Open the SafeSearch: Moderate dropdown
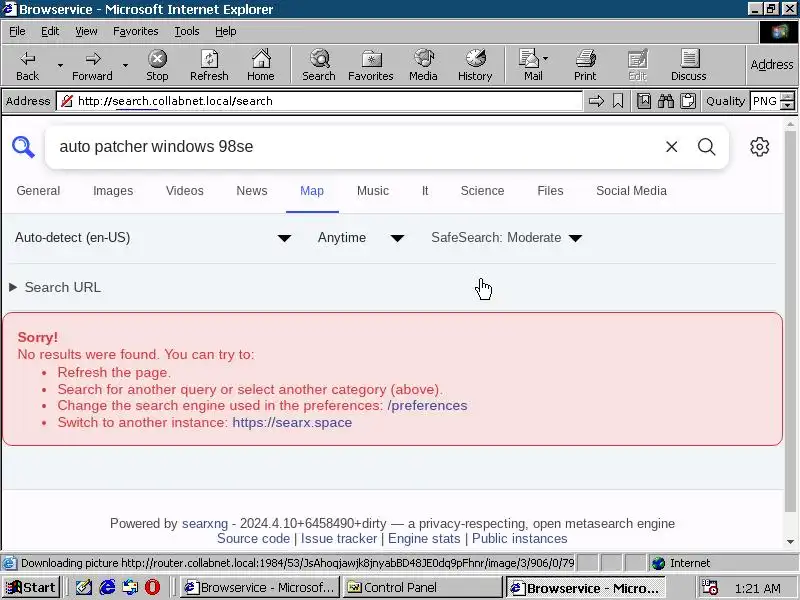This screenshot has height=600, width=800. coord(507,238)
